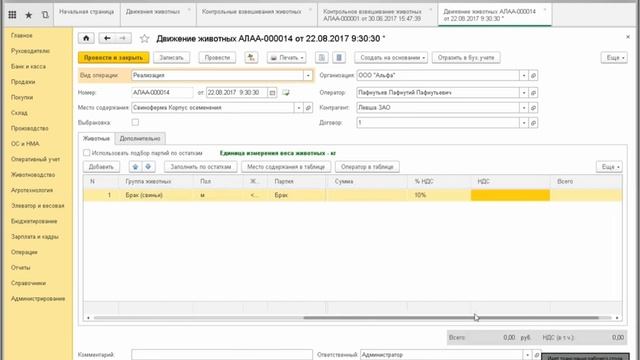This screenshot has height=360, width=640.
Task: Open Банк и касса section
Action: pyautogui.click(x=29, y=66)
